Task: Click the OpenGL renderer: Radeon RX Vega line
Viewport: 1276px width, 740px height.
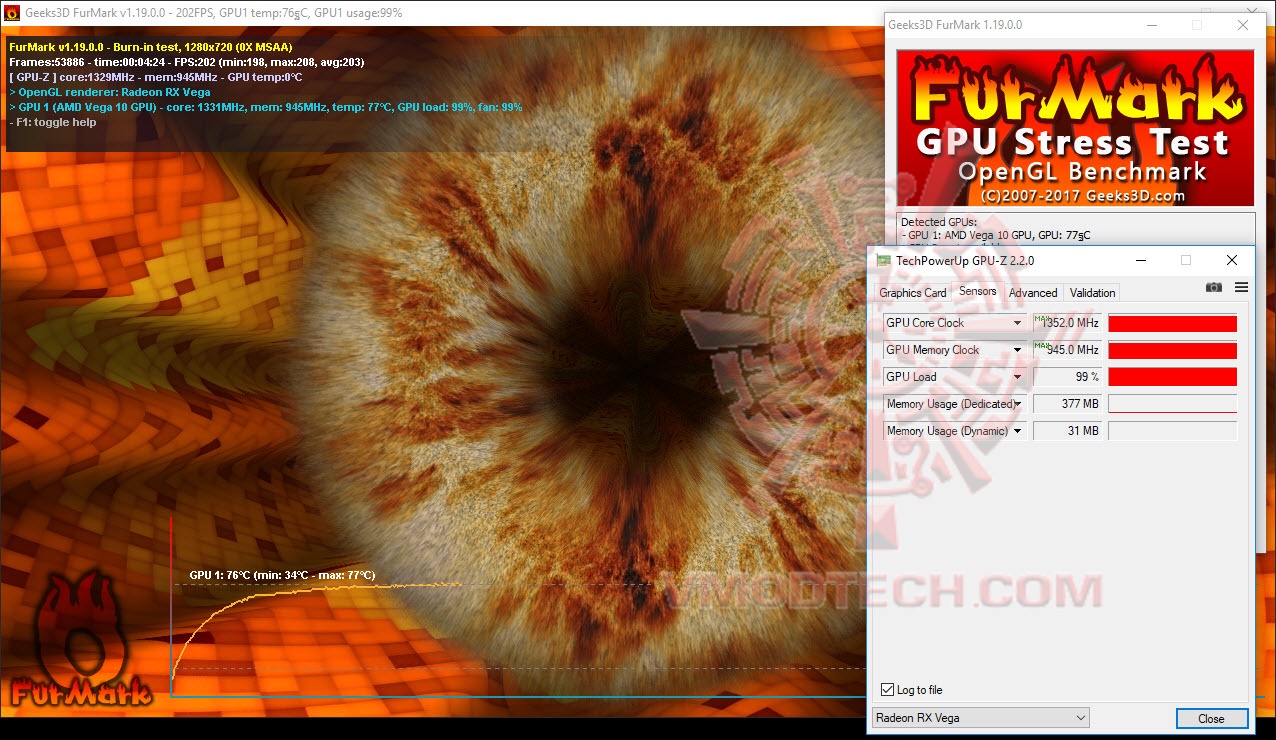Action: click(x=110, y=92)
